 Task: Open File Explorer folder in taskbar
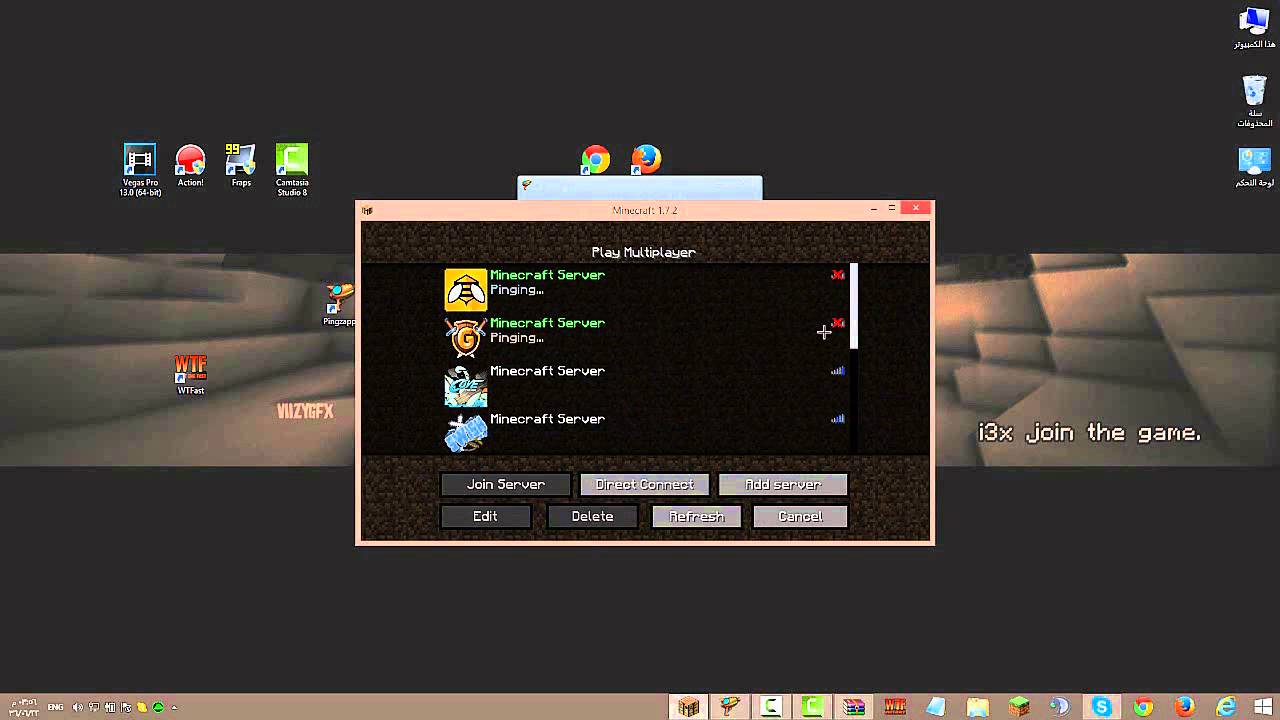click(977, 707)
